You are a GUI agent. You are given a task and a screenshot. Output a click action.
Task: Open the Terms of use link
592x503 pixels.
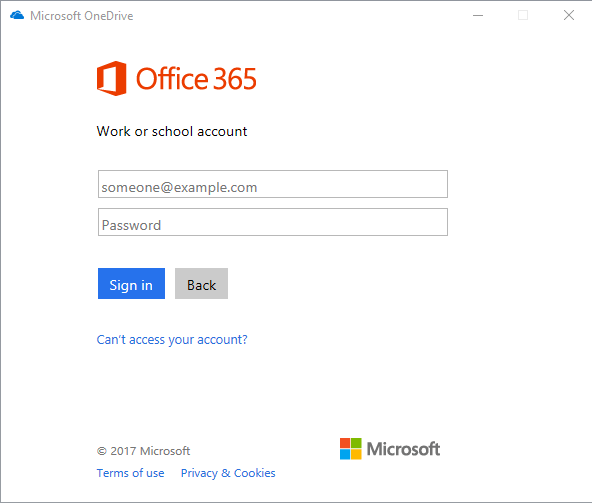point(130,473)
